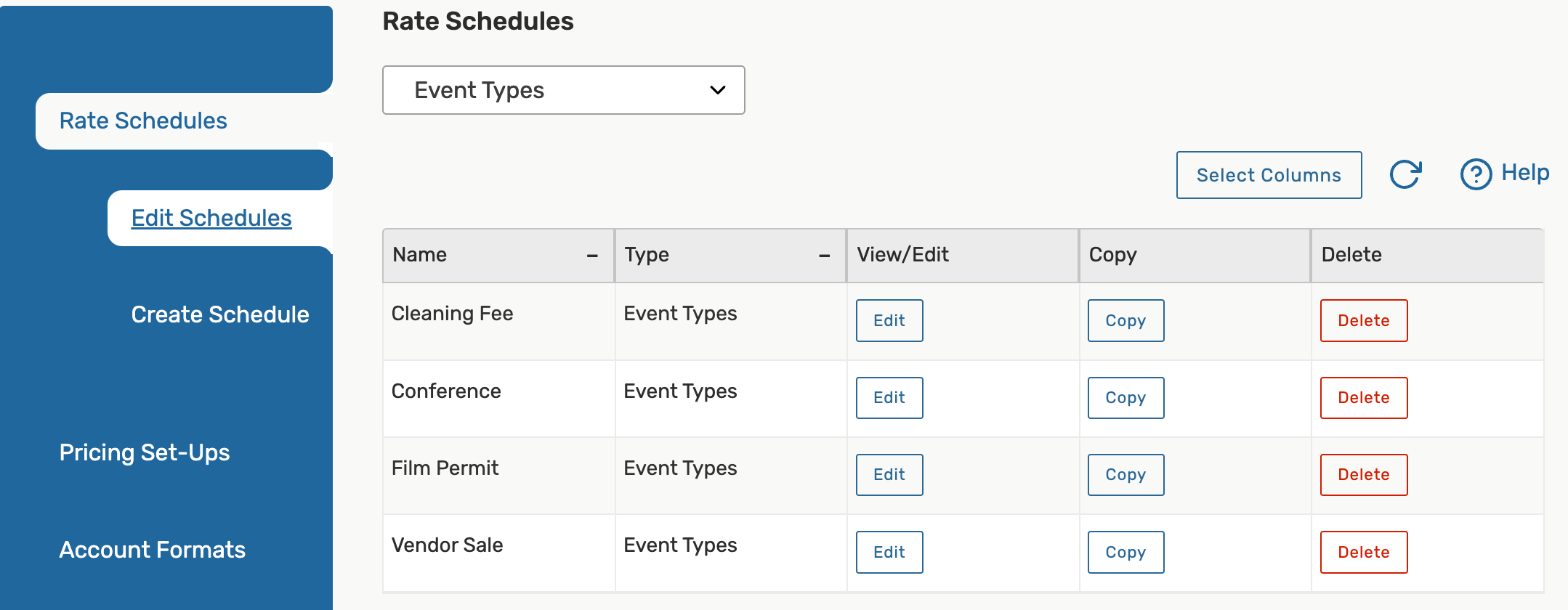Open Rate Schedules in the sidebar

click(143, 121)
